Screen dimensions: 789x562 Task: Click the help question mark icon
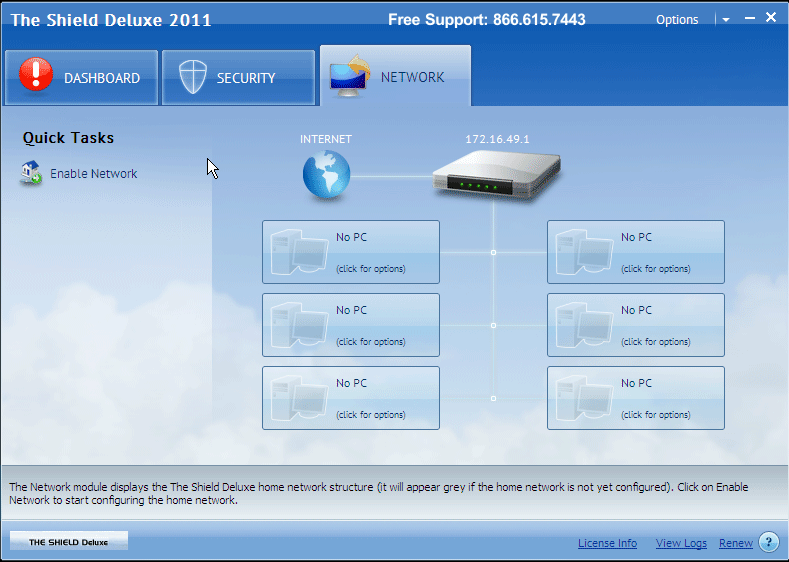click(768, 542)
